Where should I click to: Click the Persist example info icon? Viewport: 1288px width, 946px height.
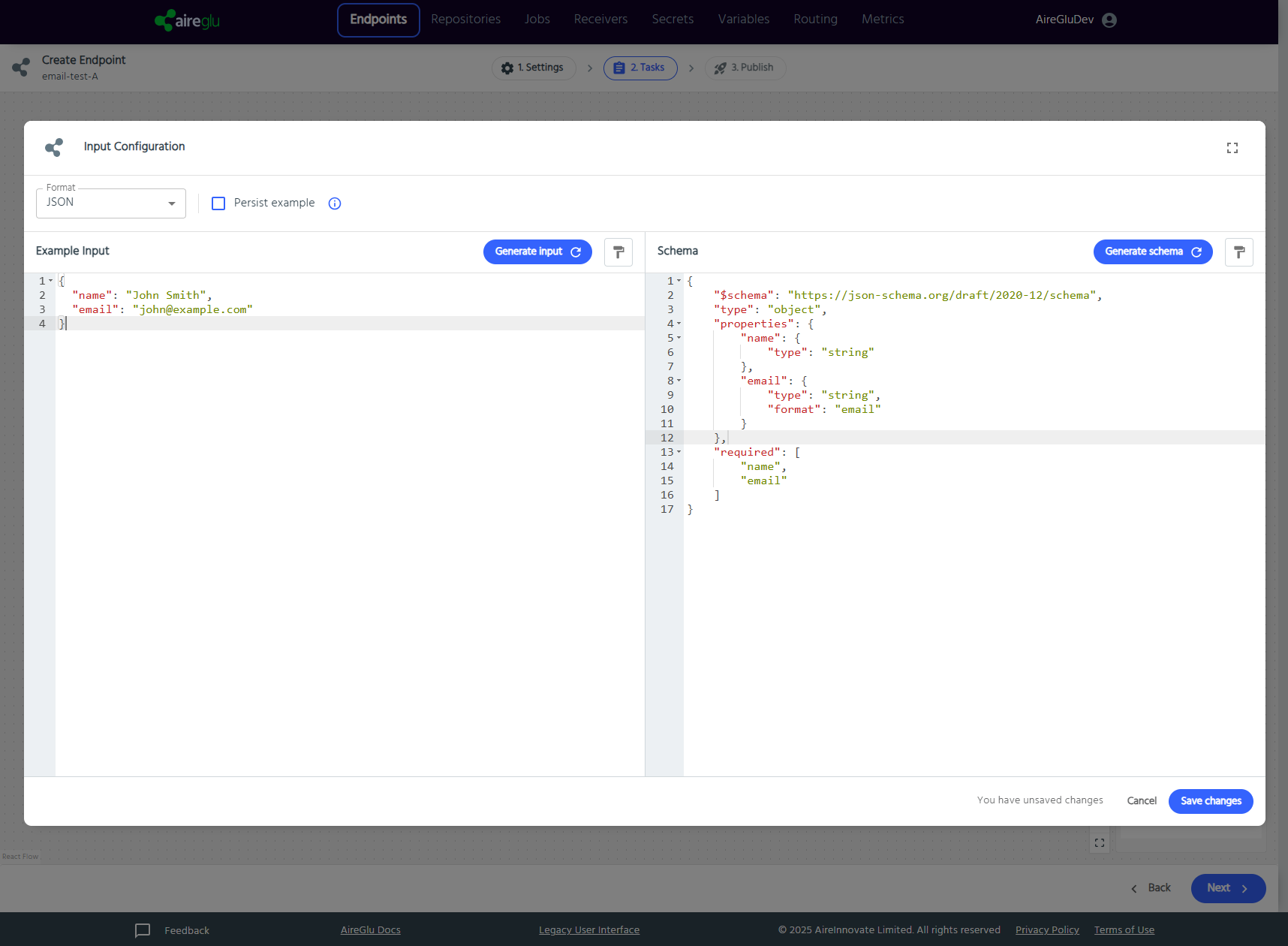pos(335,203)
